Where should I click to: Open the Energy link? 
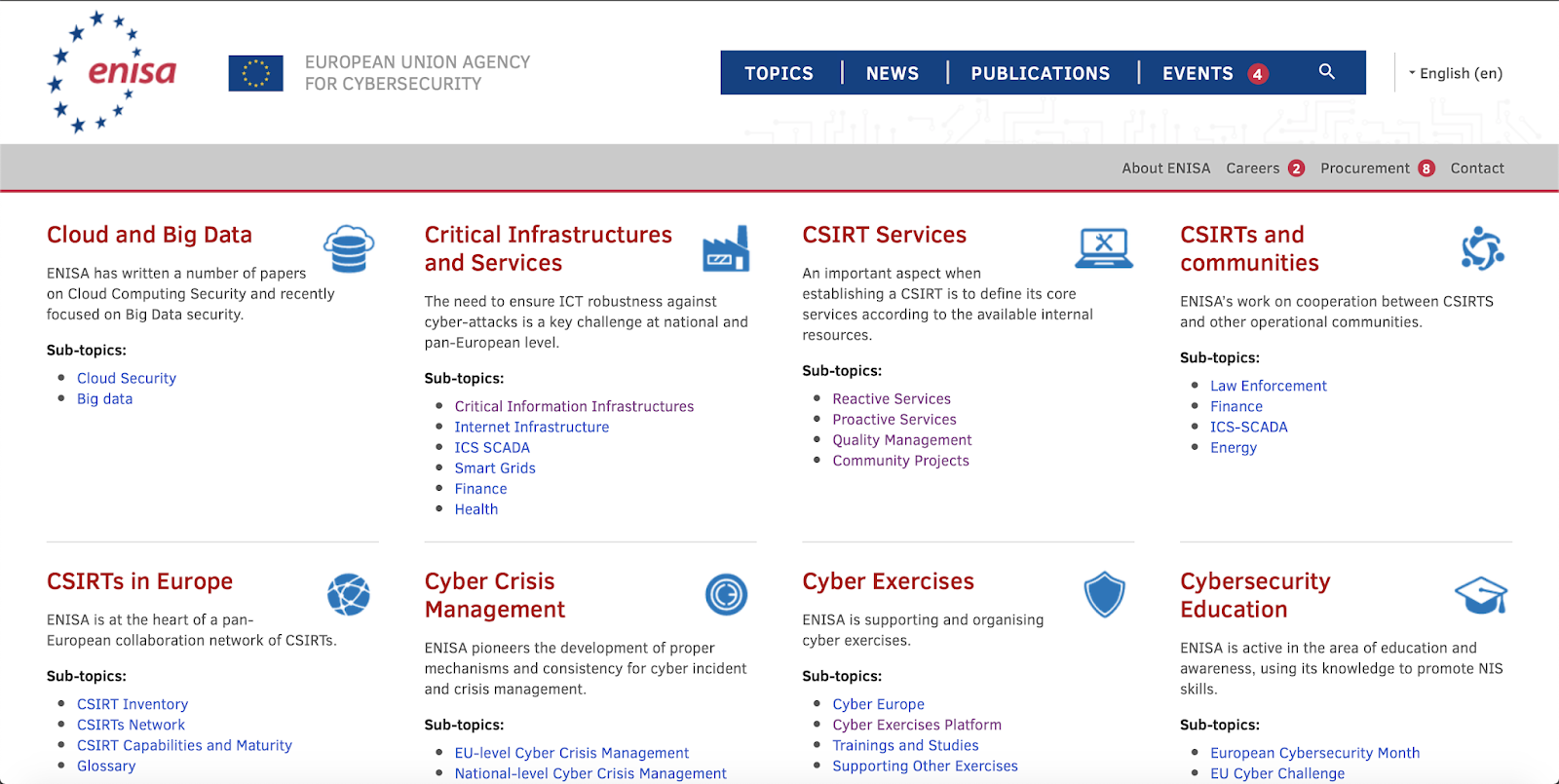click(x=1234, y=447)
